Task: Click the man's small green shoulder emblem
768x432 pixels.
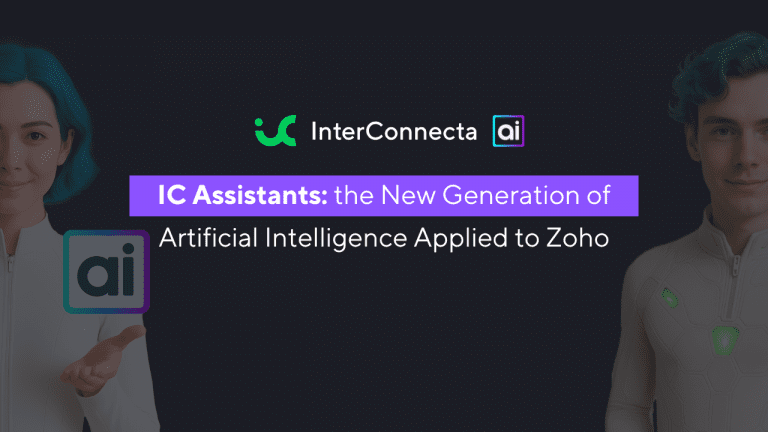Action: coord(670,298)
